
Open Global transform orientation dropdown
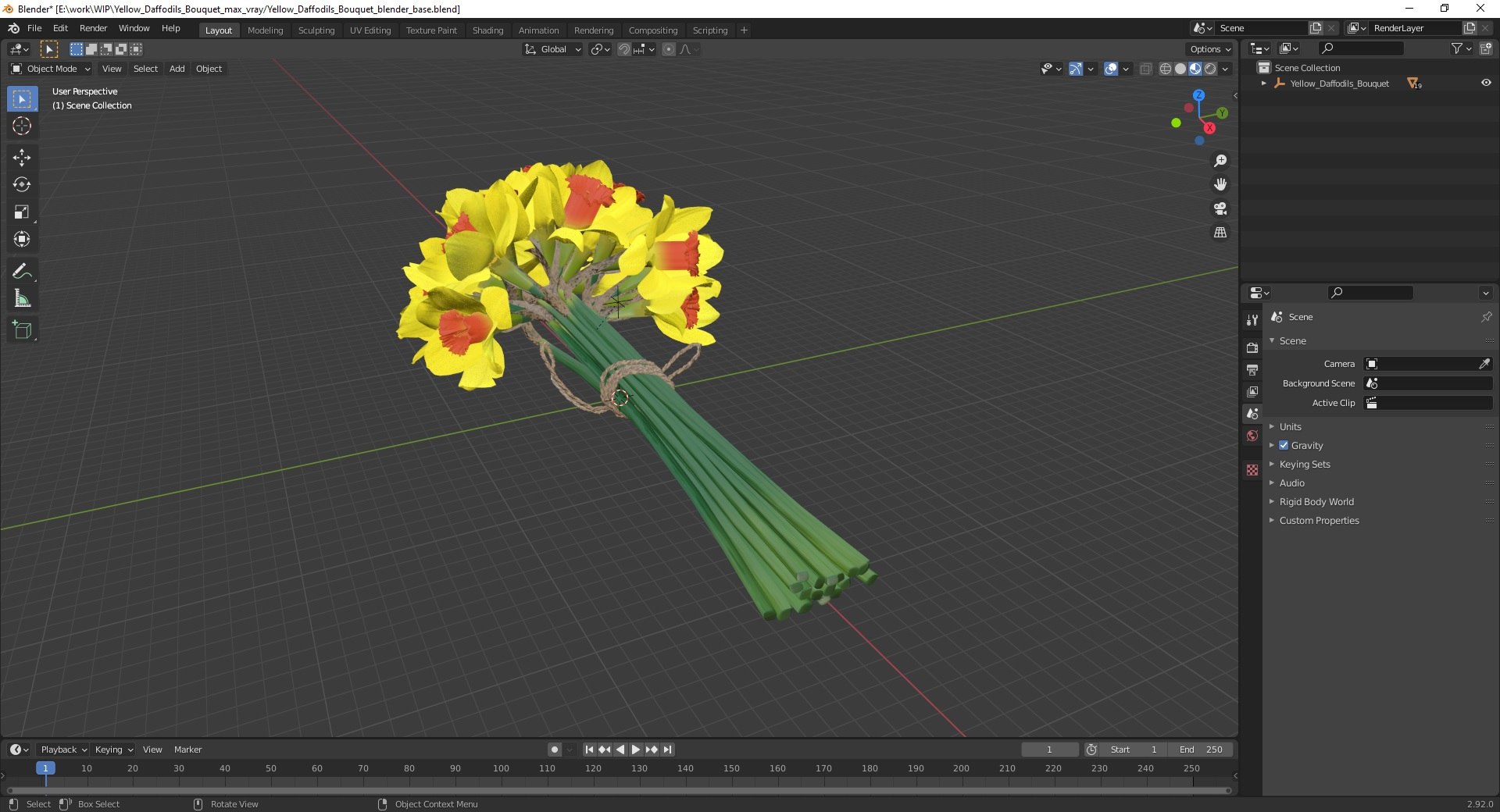coord(553,49)
